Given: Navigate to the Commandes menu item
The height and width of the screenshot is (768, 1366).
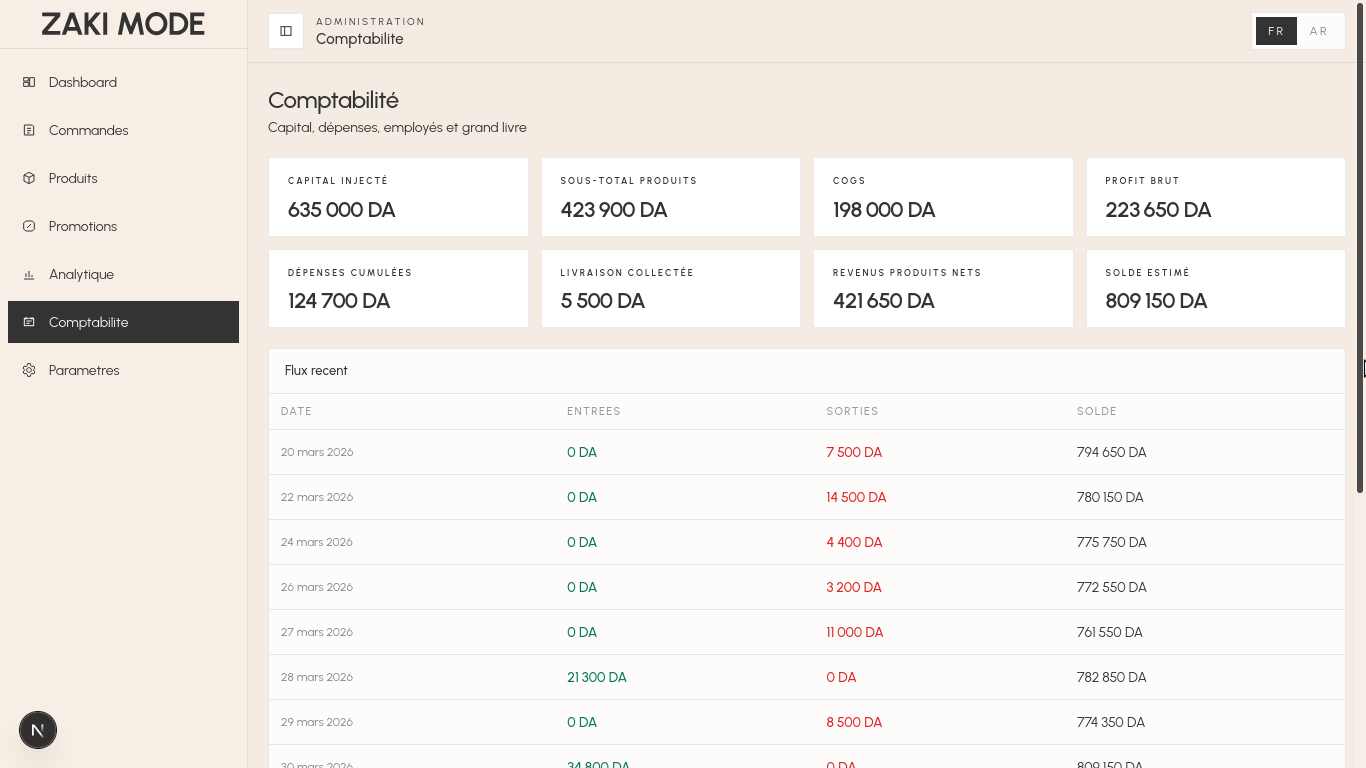Looking at the screenshot, I should [89, 130].
